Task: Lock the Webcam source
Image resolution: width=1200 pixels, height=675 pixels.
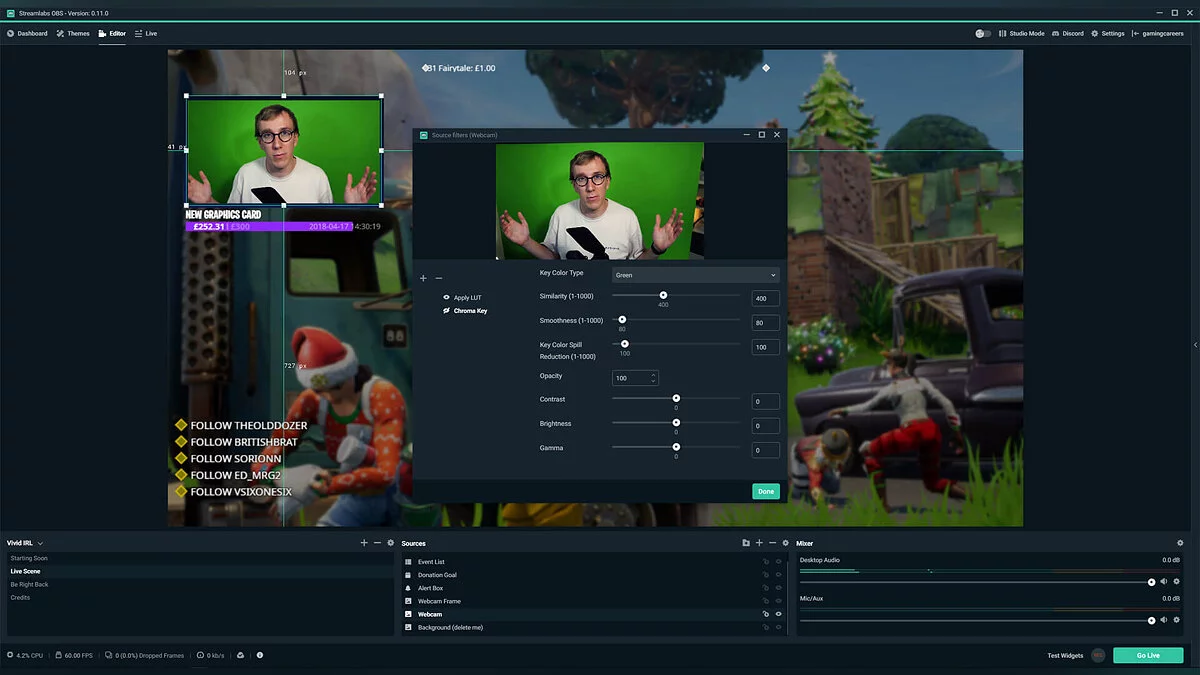Action: [x=766, y=614]
